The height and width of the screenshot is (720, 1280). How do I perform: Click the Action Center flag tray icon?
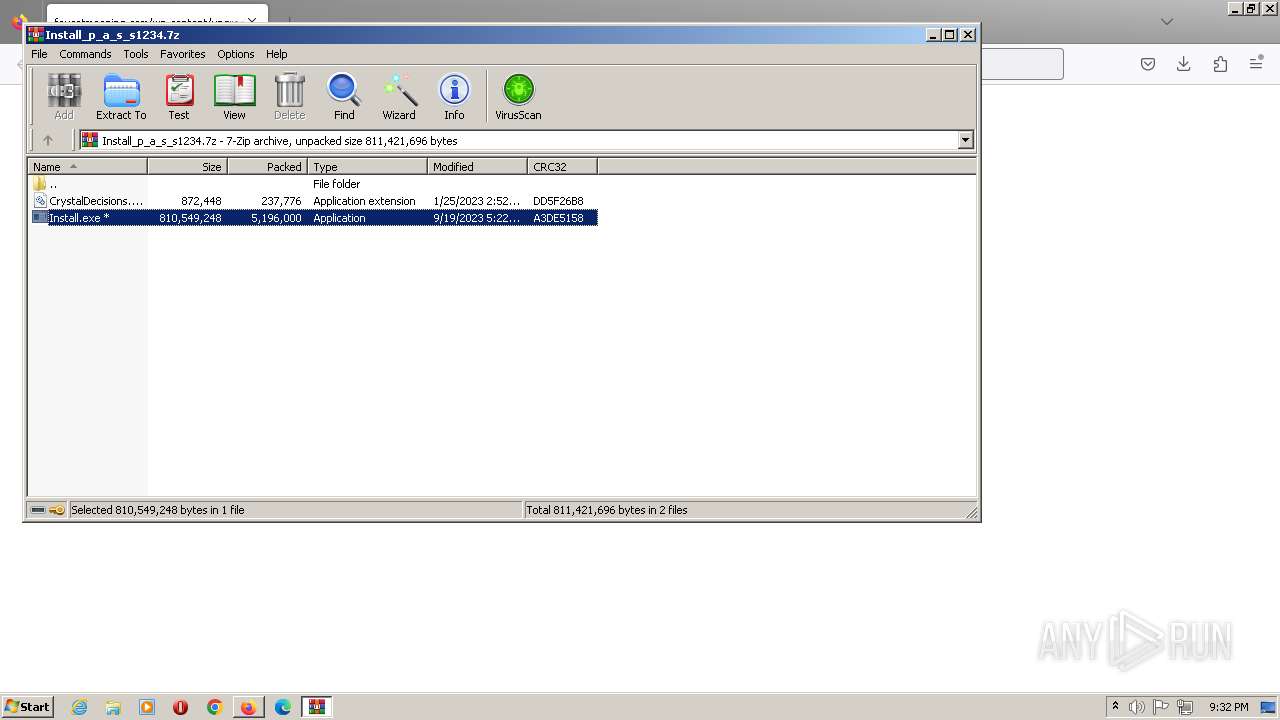(x=1161, y=707)
